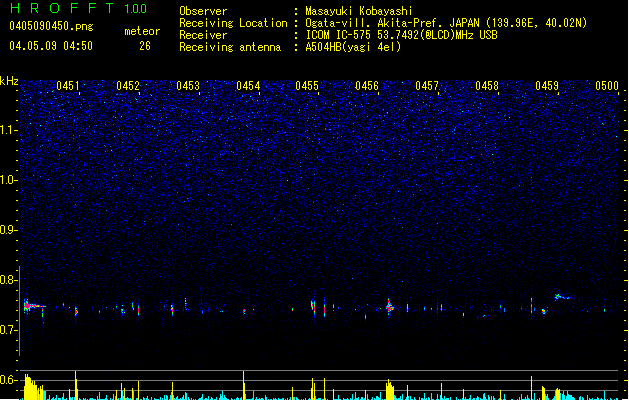This screenshot has width=629, height=400.
Task: Click the 1.1 kHz axis label
Action: 9,130
